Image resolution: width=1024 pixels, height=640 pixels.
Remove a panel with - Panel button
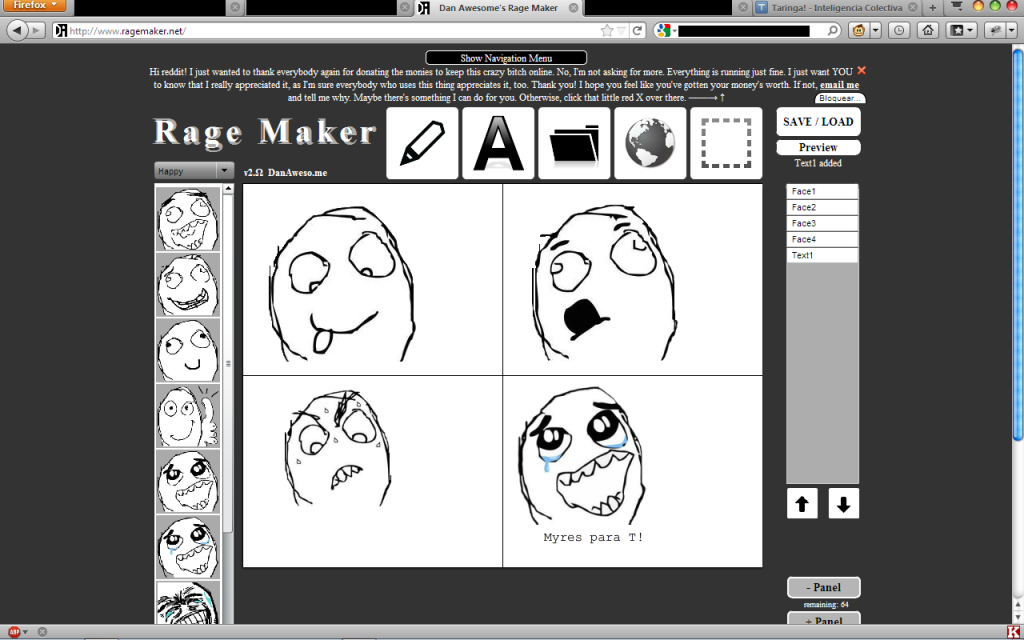[824, 587]
